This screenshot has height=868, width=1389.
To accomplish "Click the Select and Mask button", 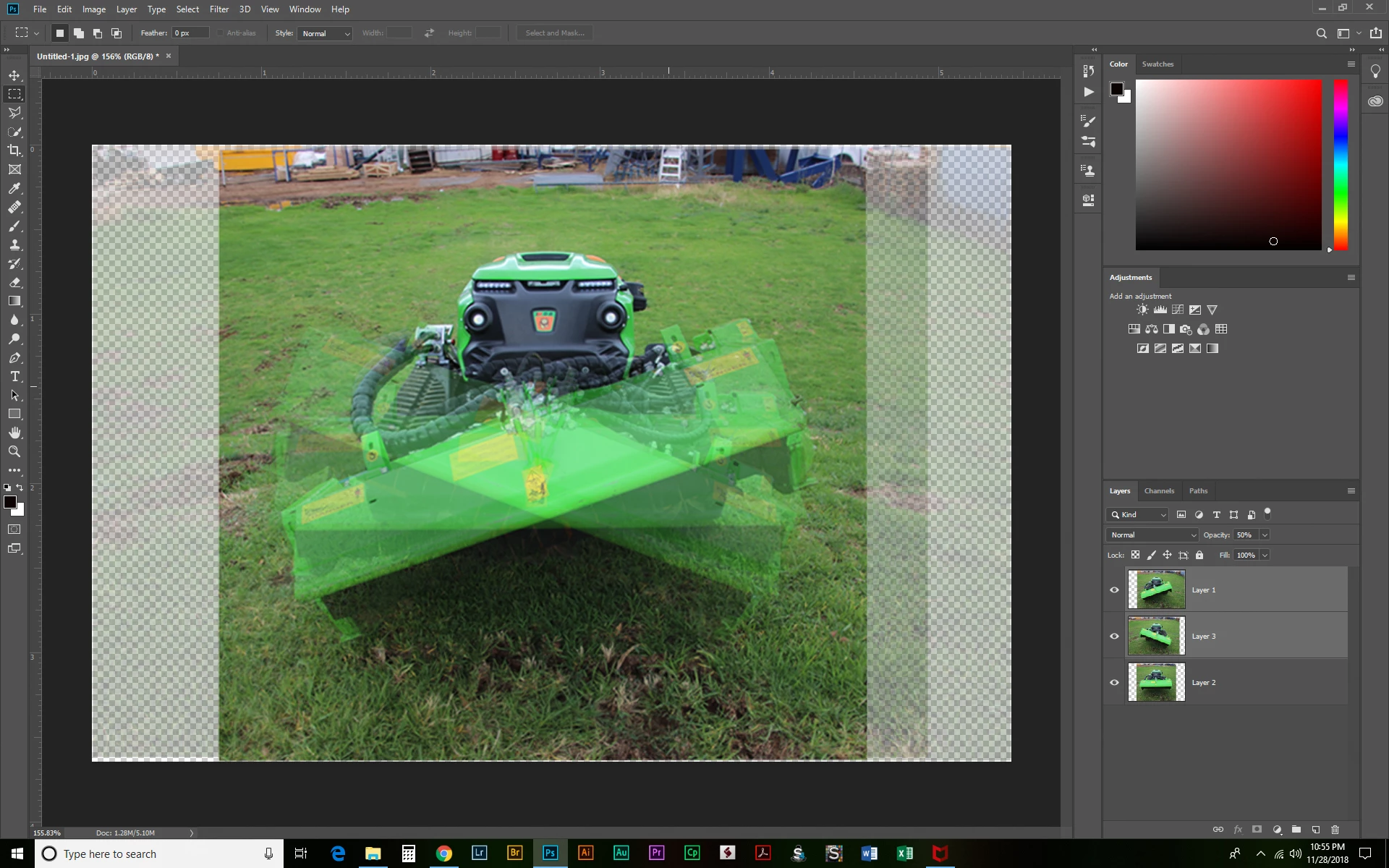I will pos(555,33).
